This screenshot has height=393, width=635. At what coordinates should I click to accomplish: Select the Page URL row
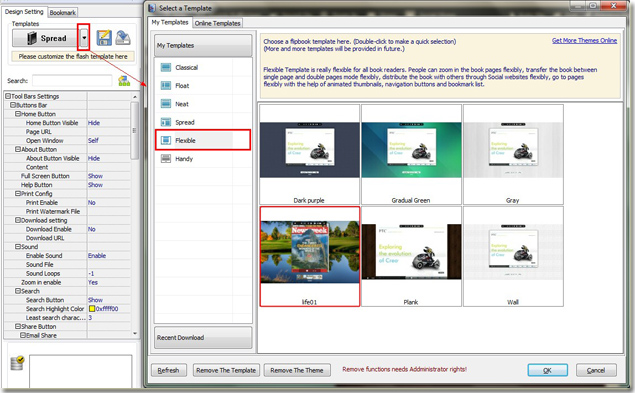[67, 132]
